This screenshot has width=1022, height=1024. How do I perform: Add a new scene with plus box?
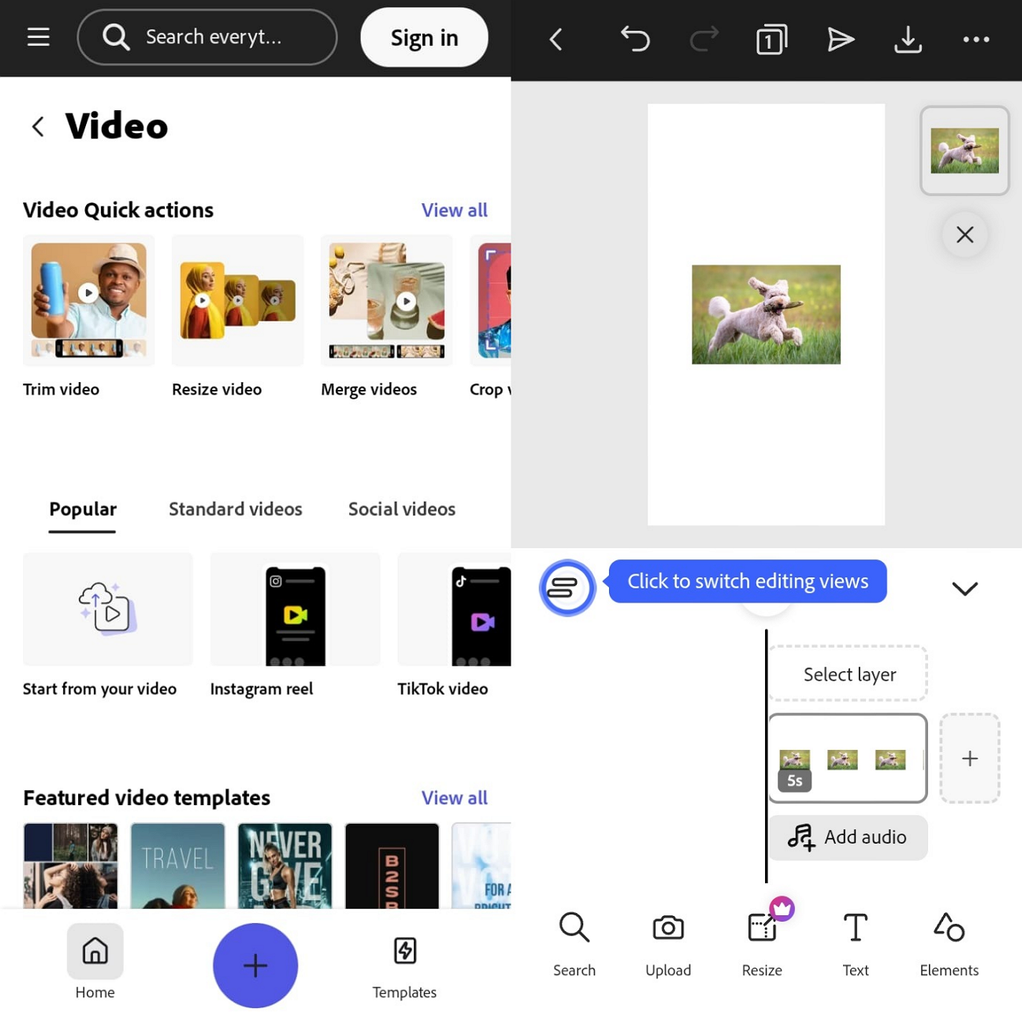click(x=970, y=758)
